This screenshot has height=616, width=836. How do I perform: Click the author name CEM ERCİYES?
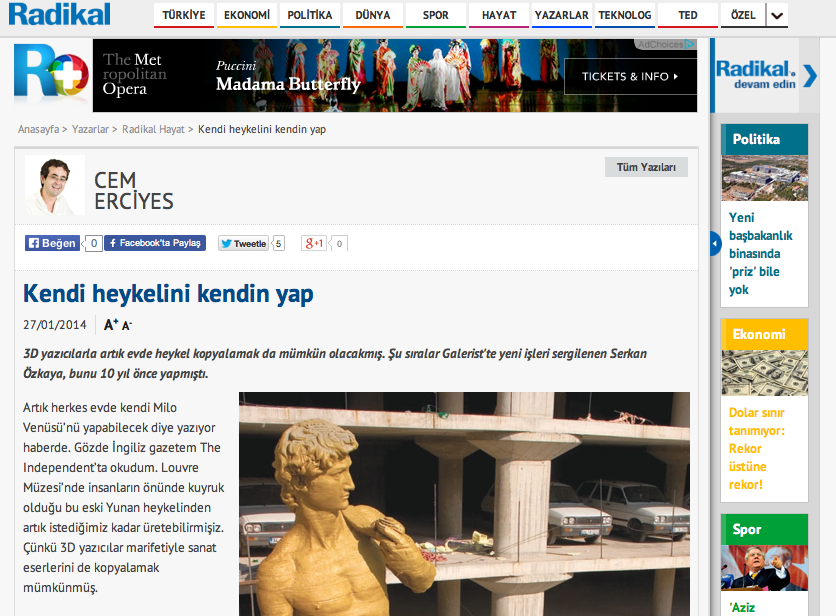pos(134,191)
